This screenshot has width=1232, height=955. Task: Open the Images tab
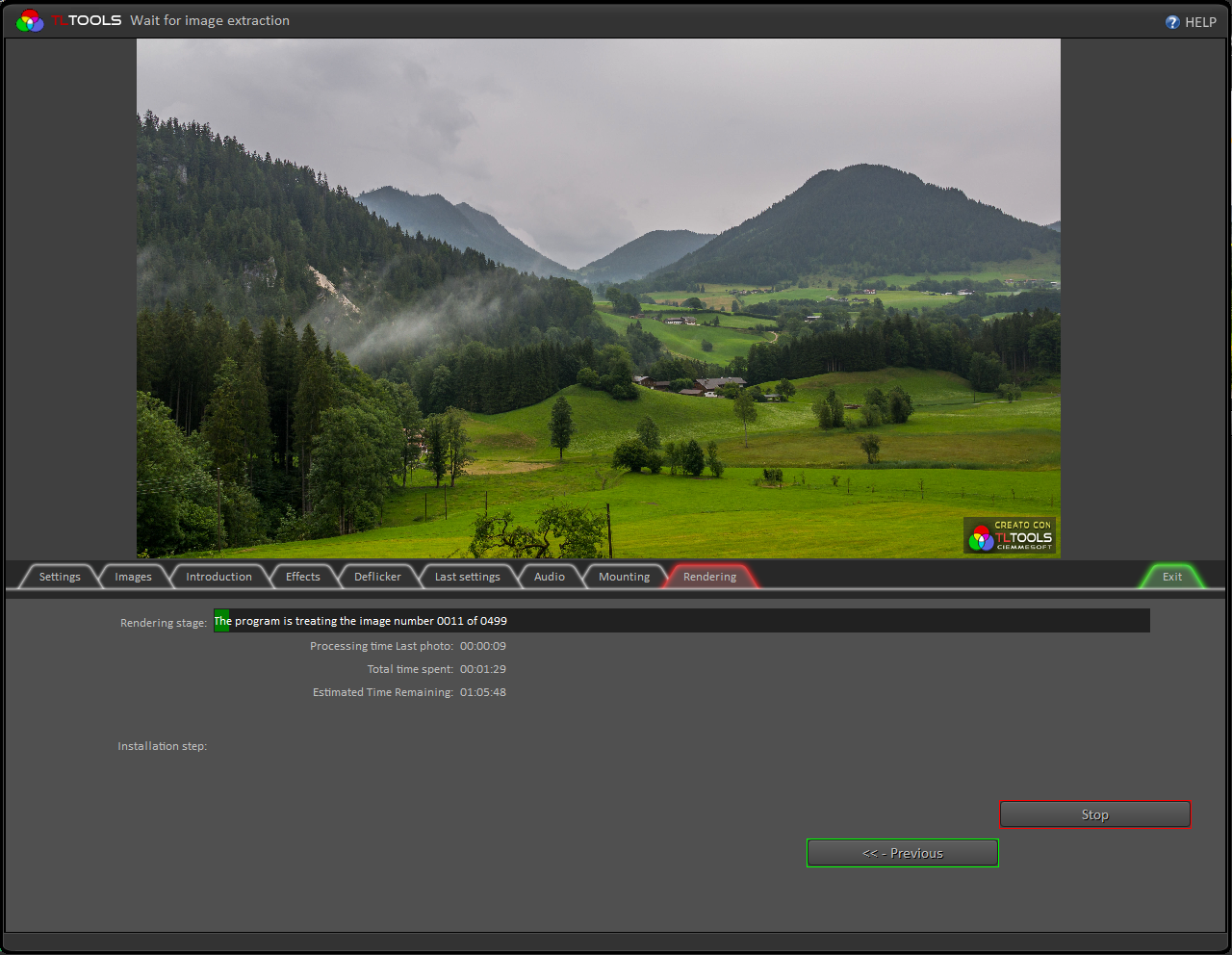pos(133,577)
